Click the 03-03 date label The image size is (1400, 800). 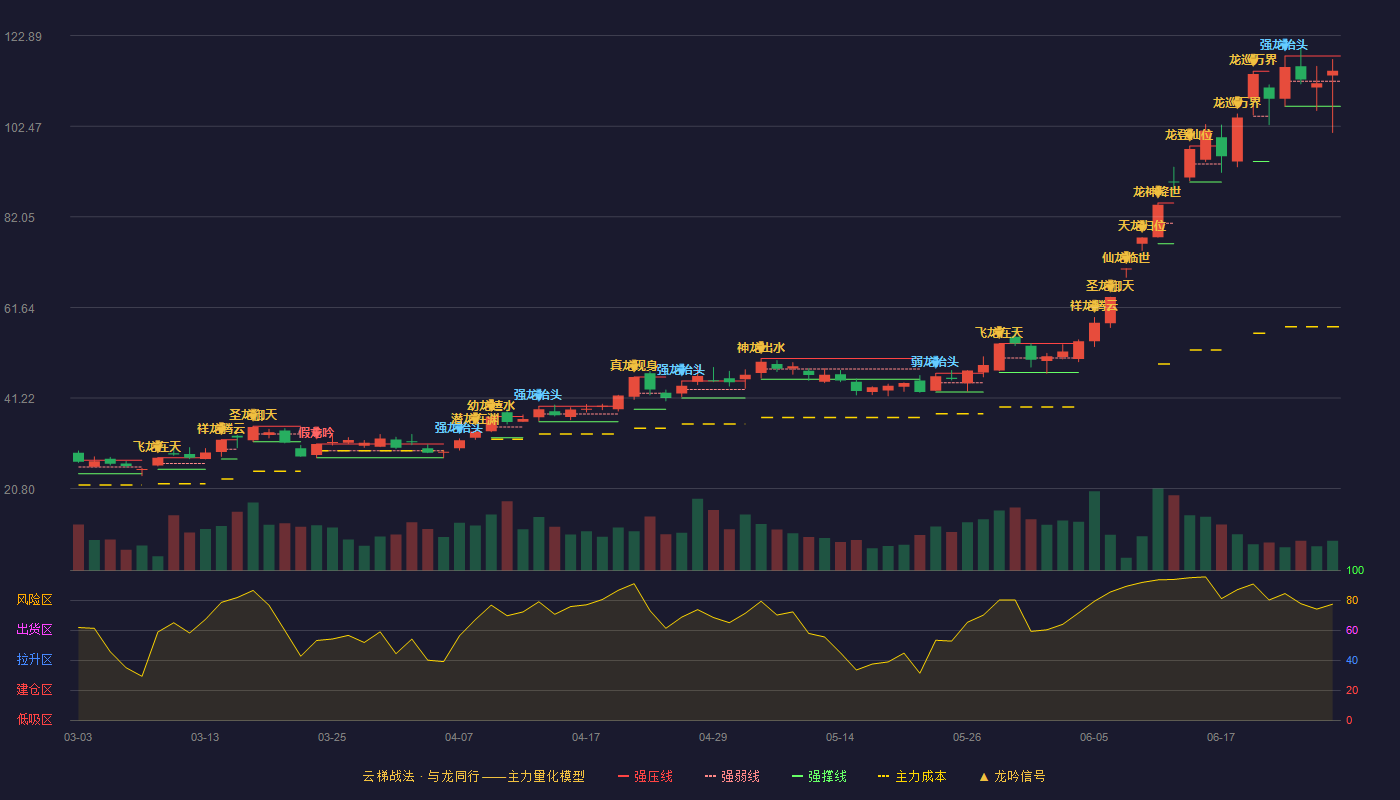click(78, 737)
